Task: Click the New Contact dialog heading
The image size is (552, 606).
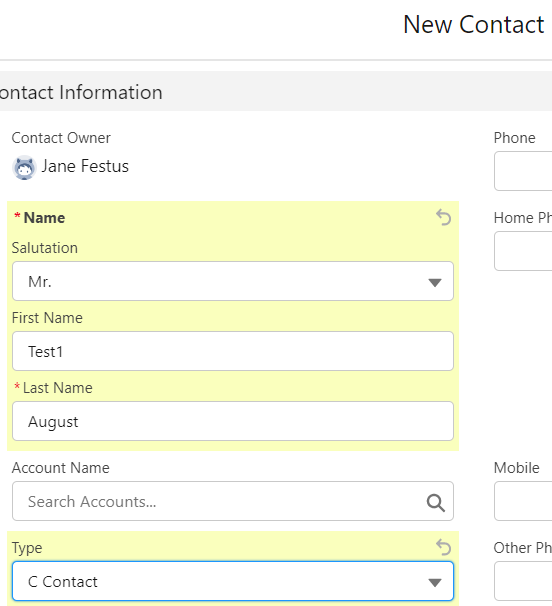Action: 474,24
